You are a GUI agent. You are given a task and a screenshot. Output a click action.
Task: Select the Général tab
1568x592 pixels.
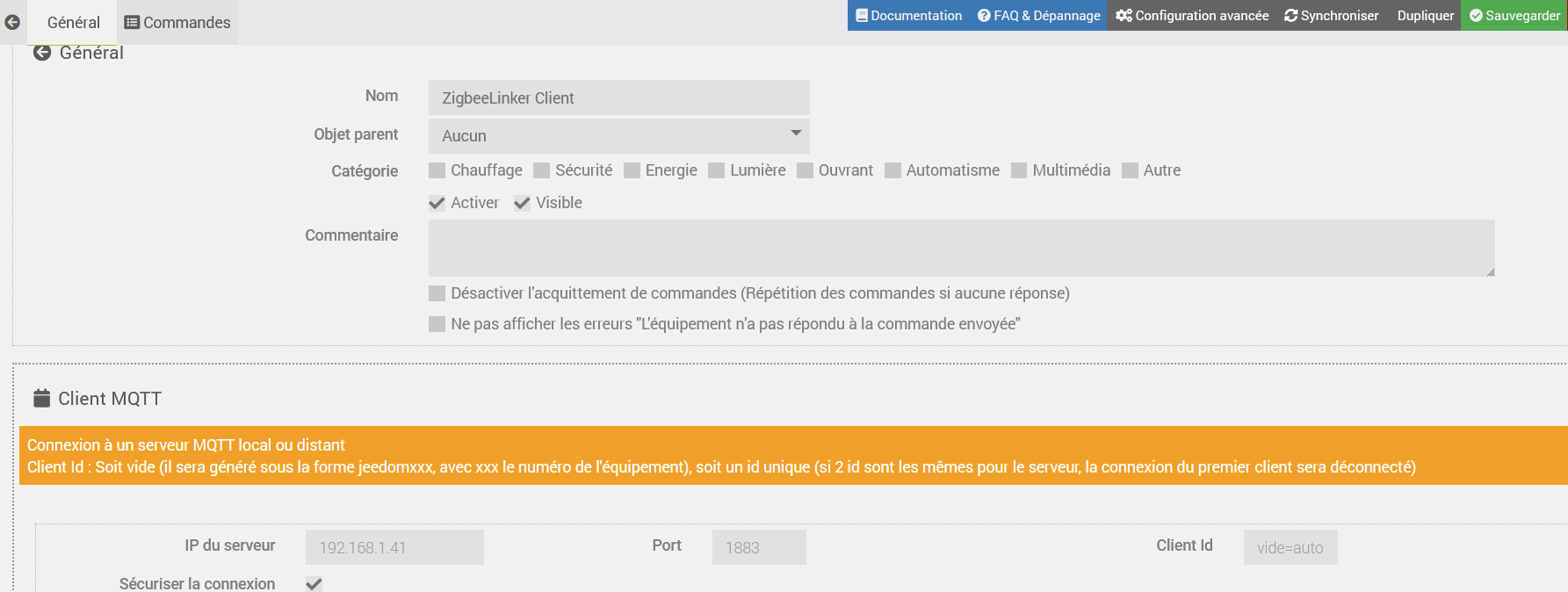tap(74, 23)
